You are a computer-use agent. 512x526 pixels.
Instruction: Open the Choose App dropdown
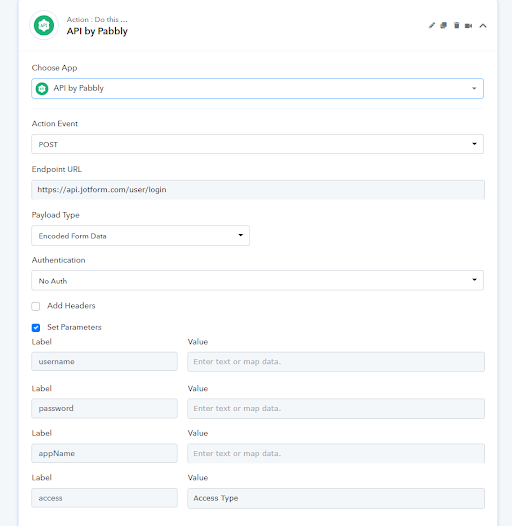[257, 89]
